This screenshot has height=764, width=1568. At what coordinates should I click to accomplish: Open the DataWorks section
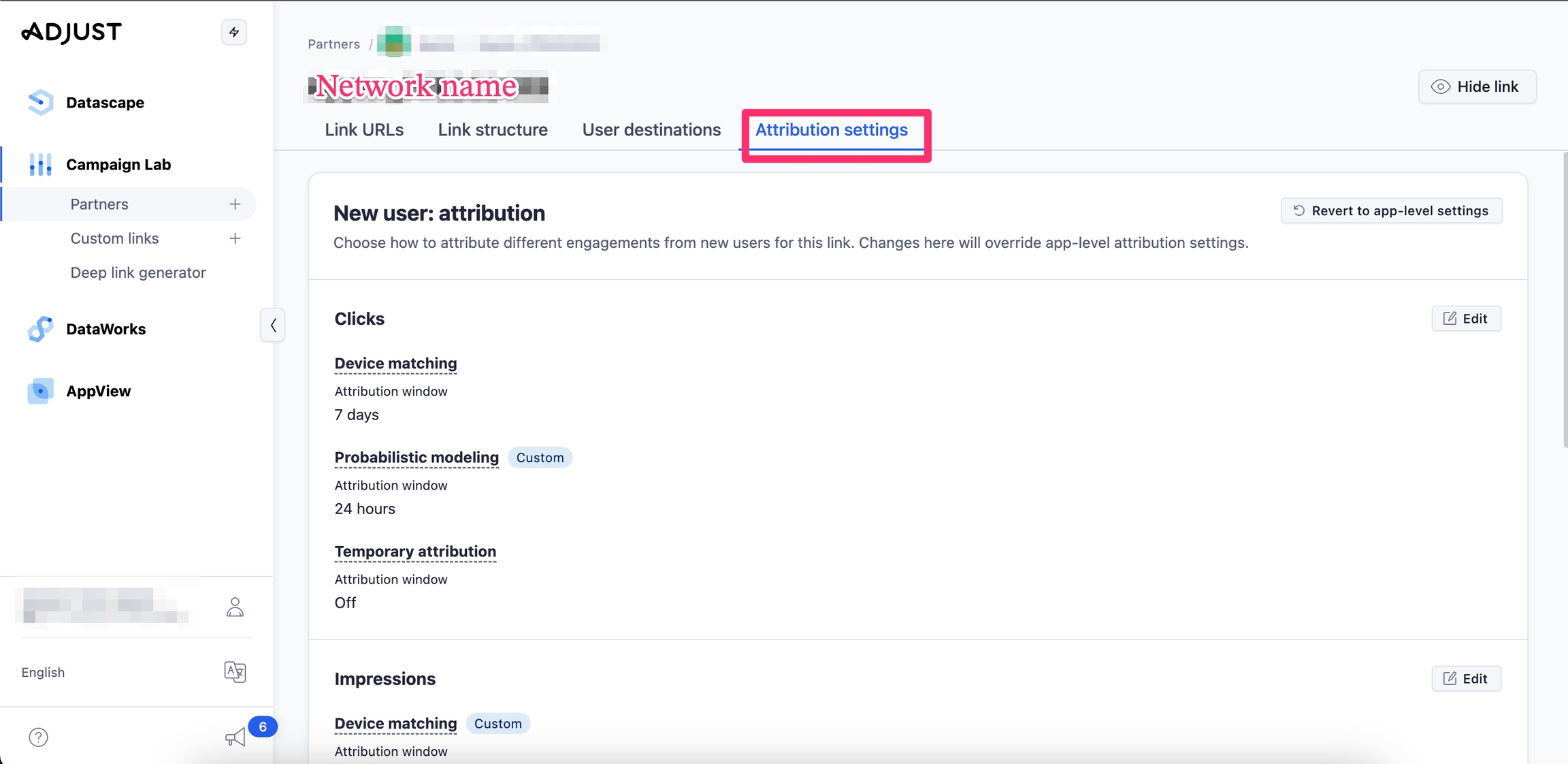point(105,329)
